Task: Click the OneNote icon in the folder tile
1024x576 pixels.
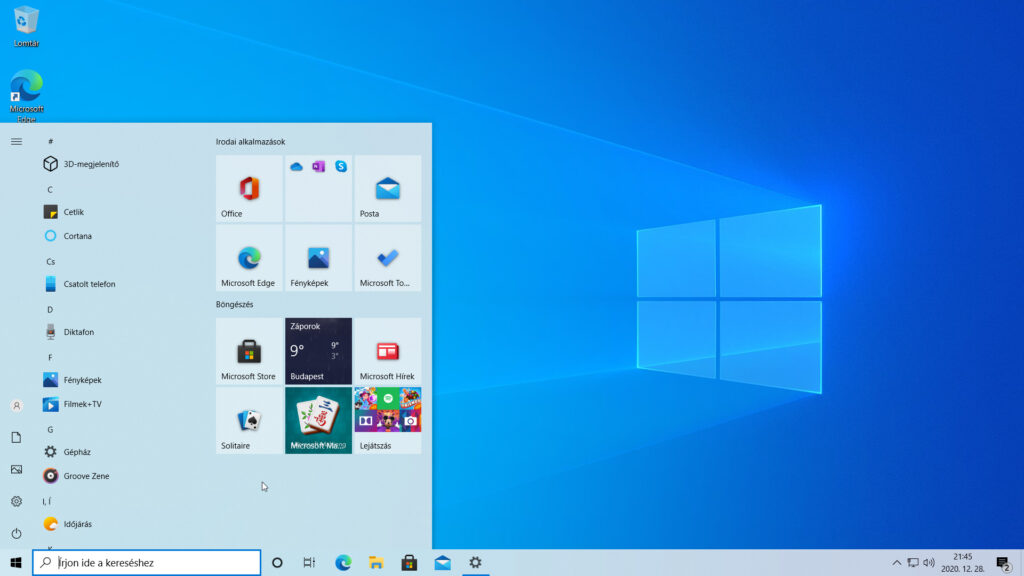Action: [x=319, y=167]
